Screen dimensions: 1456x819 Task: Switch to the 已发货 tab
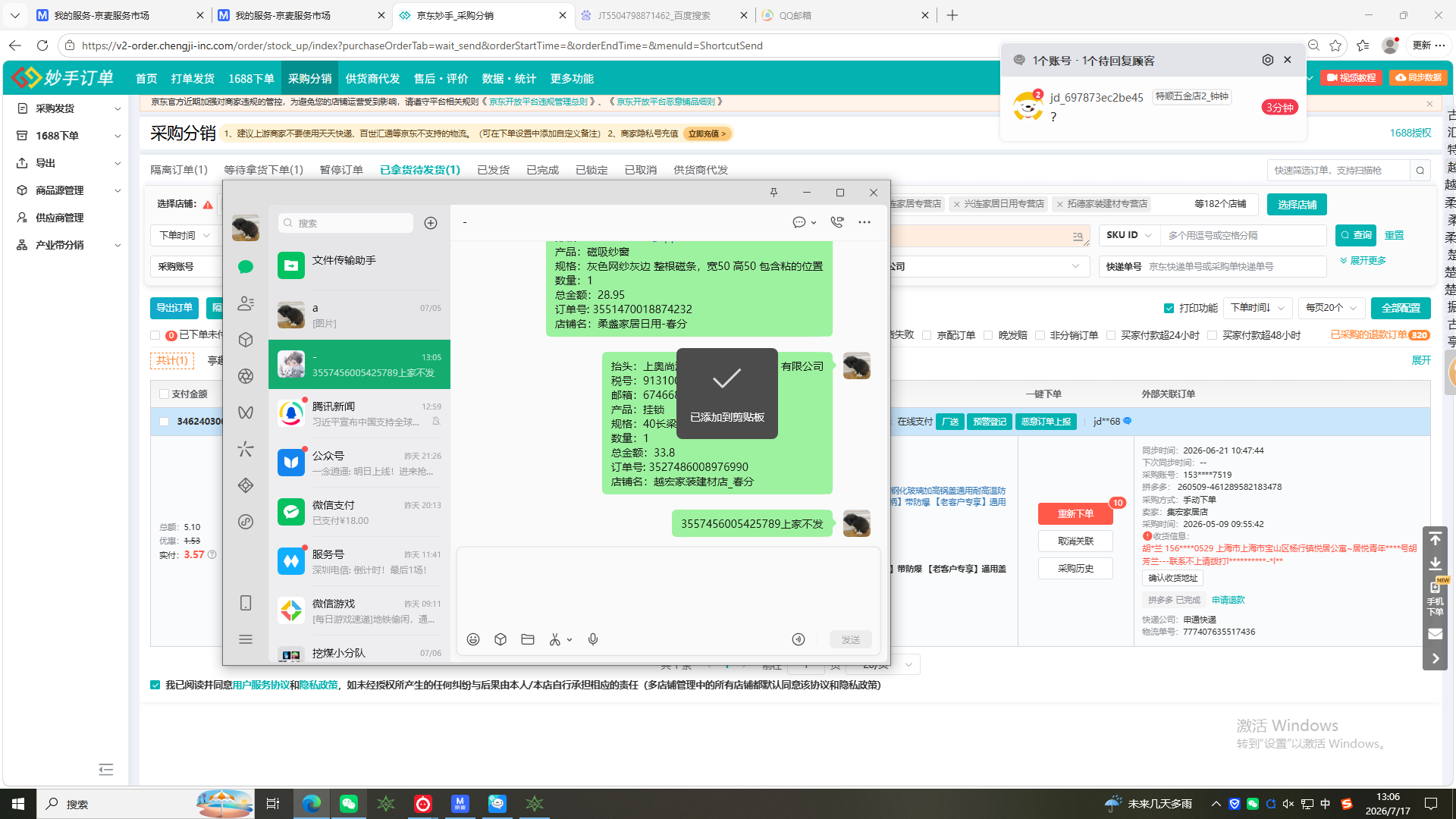tap(493, 170)
